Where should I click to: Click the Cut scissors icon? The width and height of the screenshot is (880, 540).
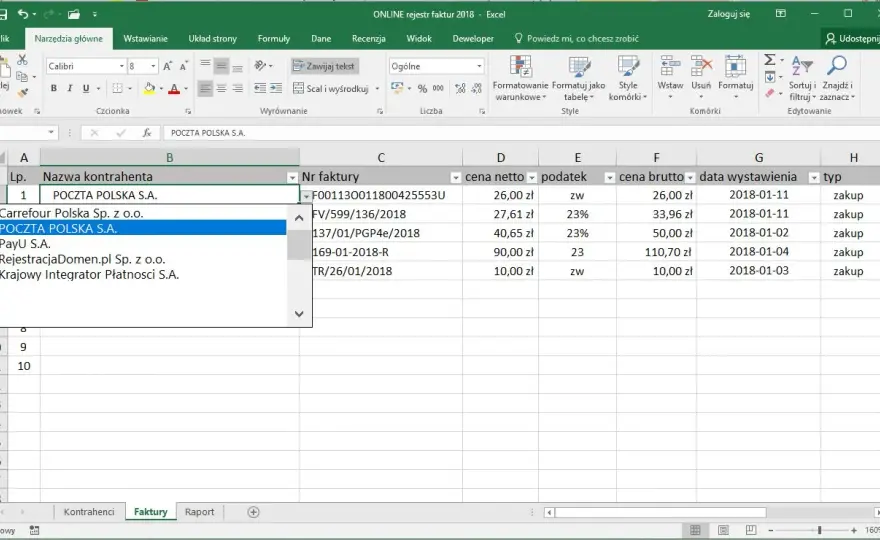[x=22, y=60]
